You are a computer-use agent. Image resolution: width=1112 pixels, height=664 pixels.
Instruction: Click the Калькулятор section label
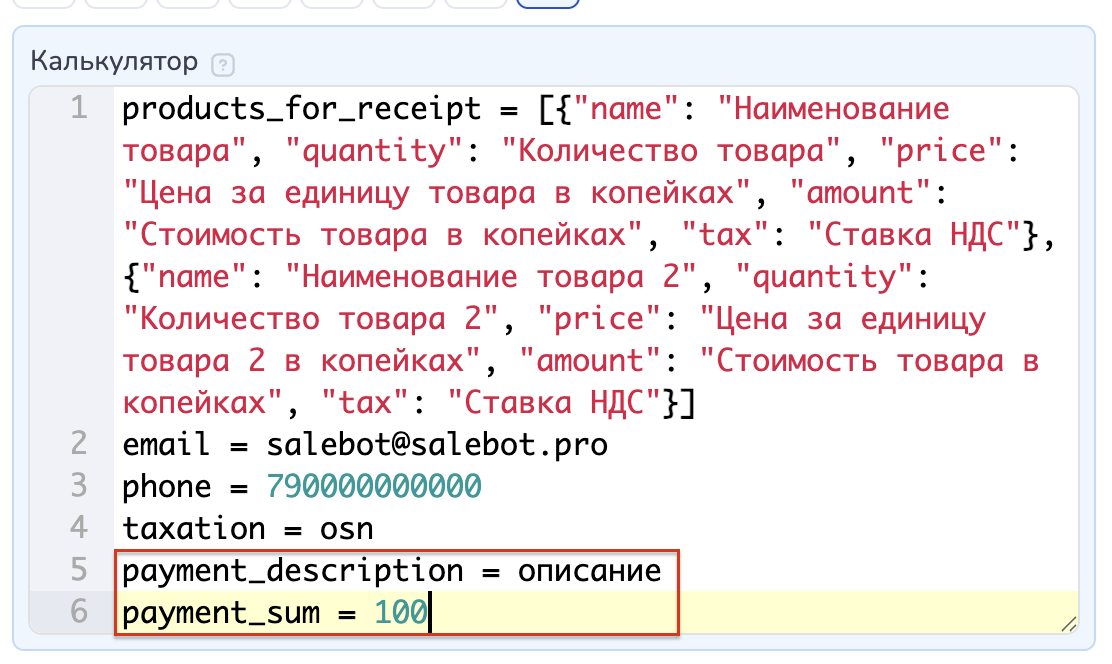pyautogui.click(x=115, y=63)
